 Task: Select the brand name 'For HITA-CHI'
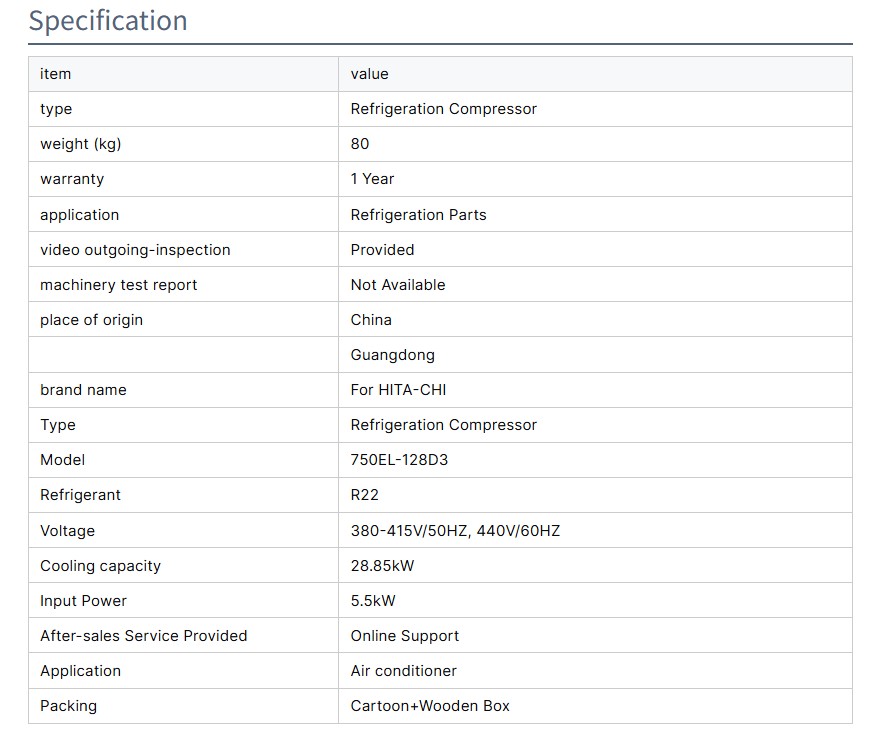[398, 390]
